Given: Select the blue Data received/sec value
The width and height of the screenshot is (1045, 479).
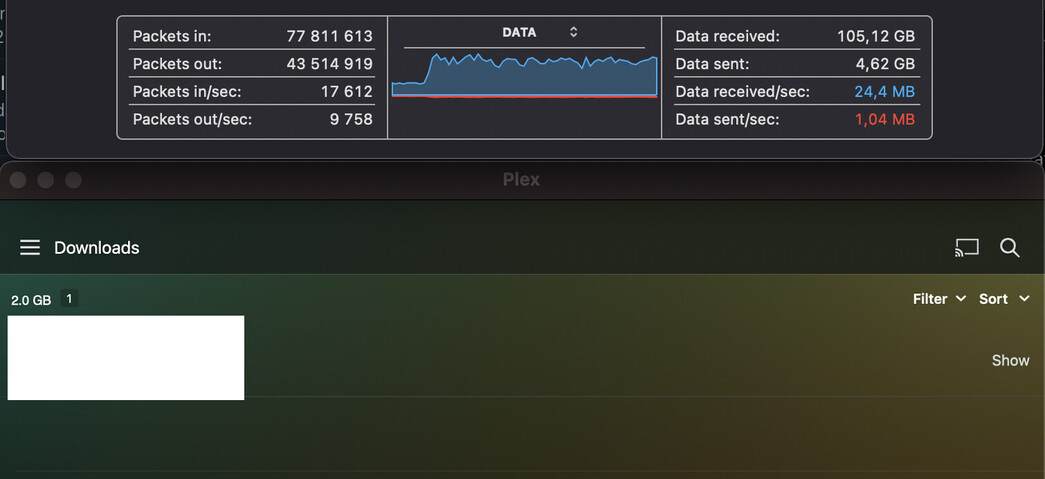Looking at the screenshot, I should pos(884,92).
